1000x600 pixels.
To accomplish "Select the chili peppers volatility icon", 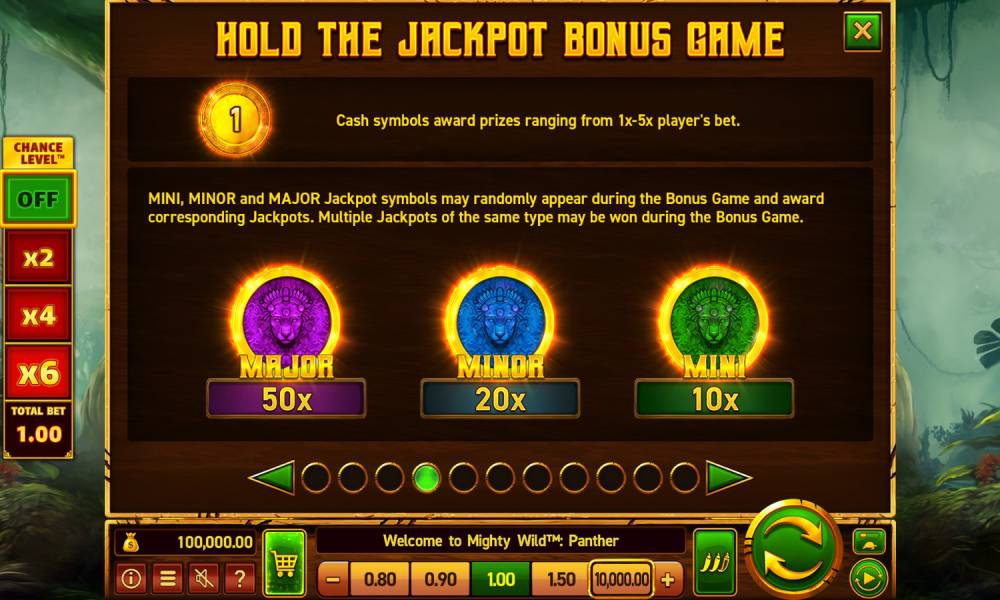I will click(715, 563).
